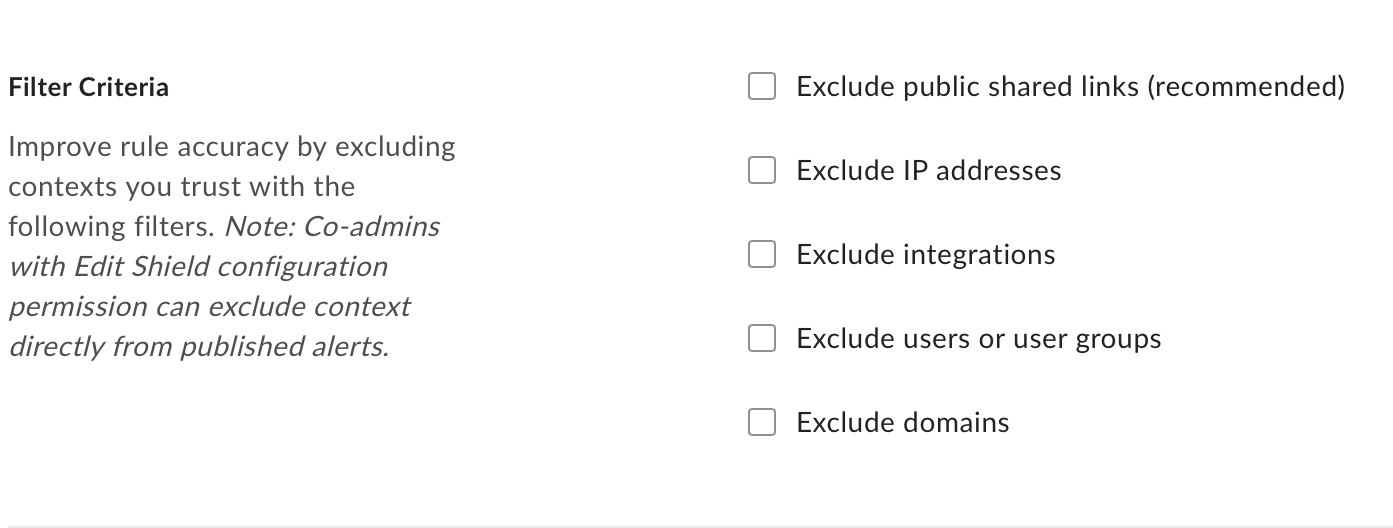Click the horizontal divider below the filters
The width and height of the screenshot is (1393, 528).
(x=696, y=525)
